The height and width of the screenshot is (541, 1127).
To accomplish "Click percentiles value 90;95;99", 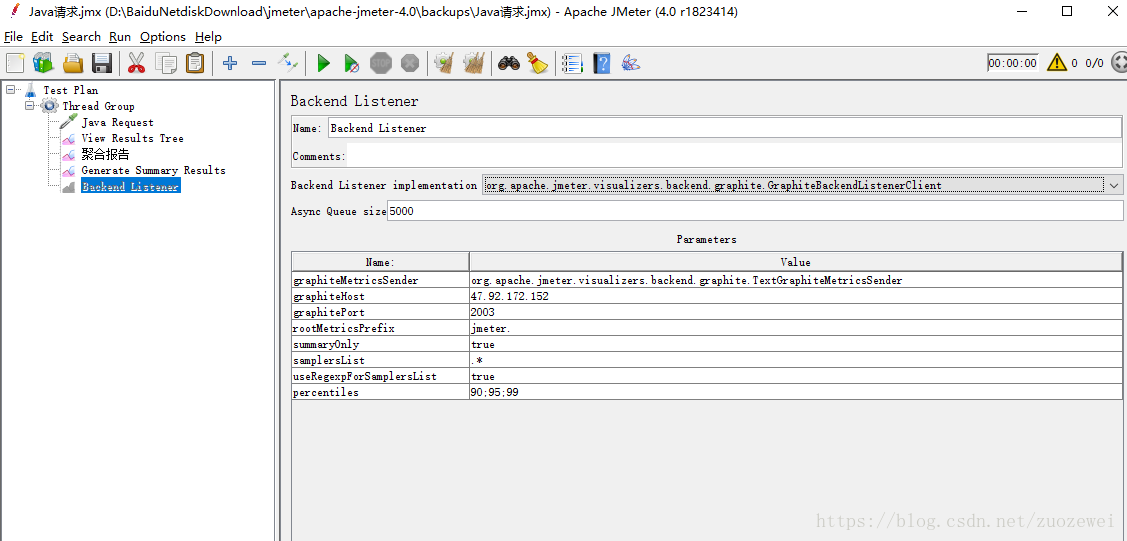I will pyautogui.click(x=796, y=392).
